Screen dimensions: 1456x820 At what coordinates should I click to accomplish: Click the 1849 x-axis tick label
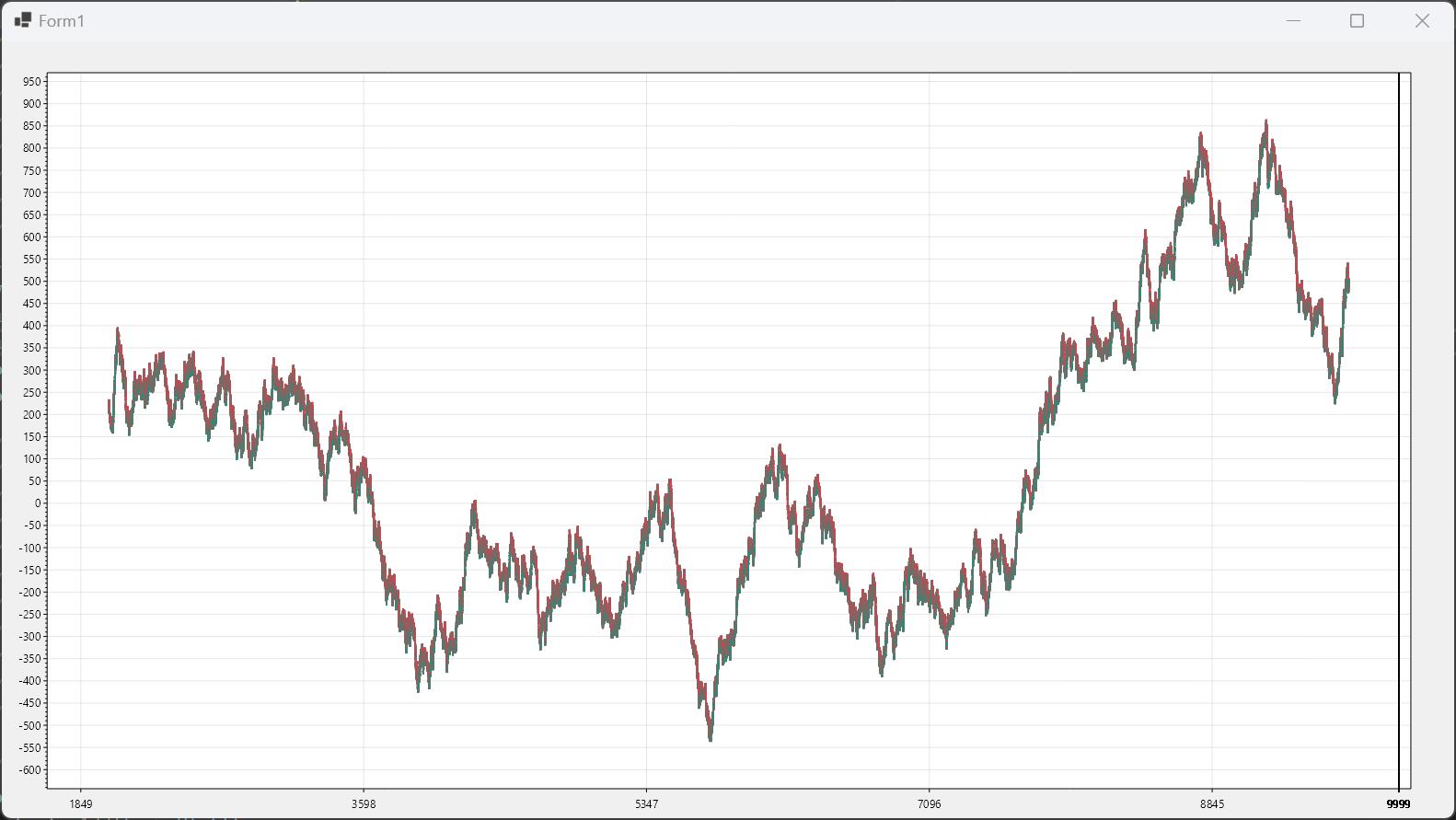81,804
